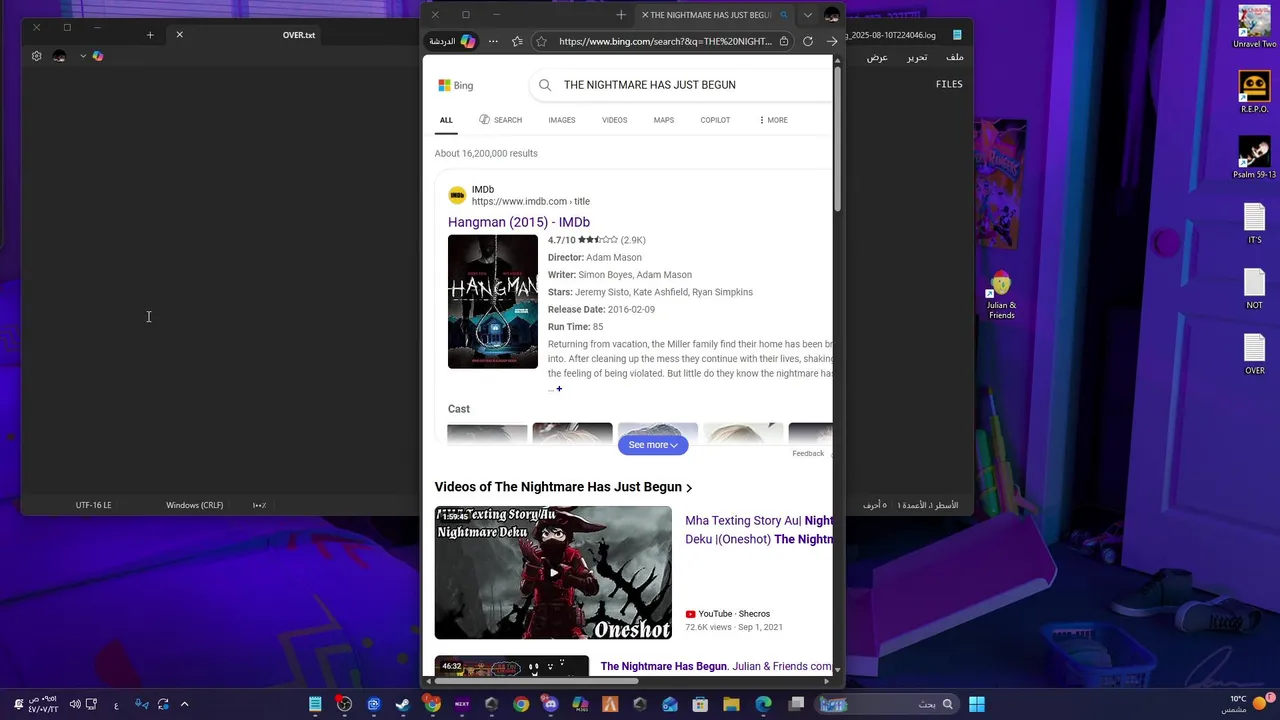The height and width of the screenshot is (720, 1280).
Task: Open Unravel Two desktop shortcut
Action: [1254, 27]
